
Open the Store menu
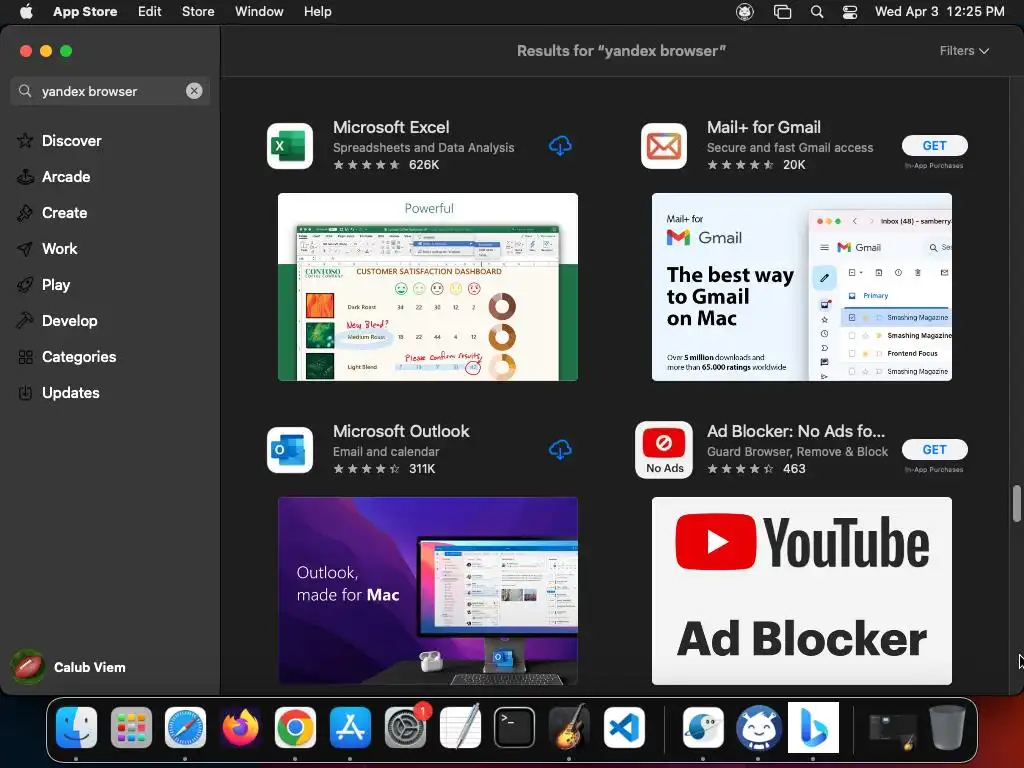point(198,12)
